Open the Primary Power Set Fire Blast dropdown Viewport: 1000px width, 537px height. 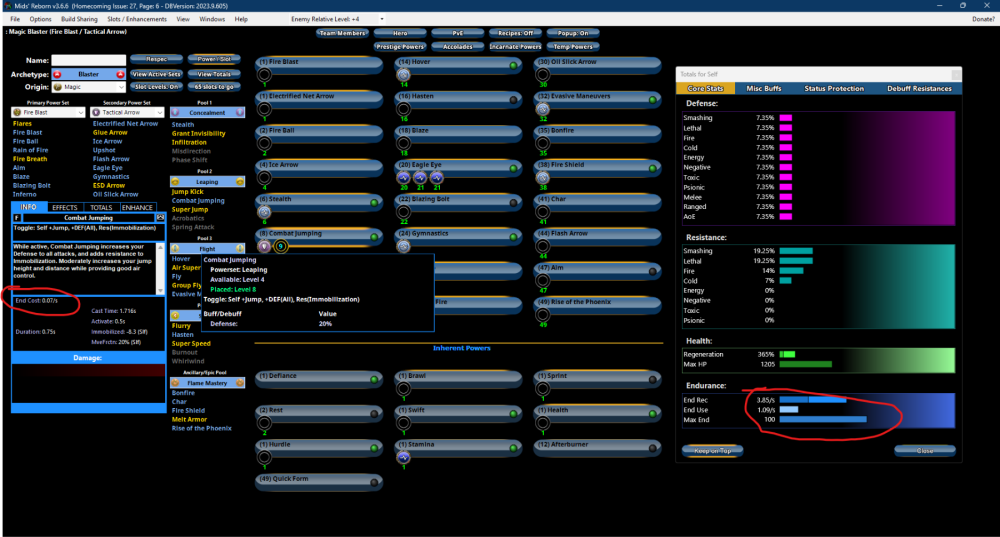[47, 113]
